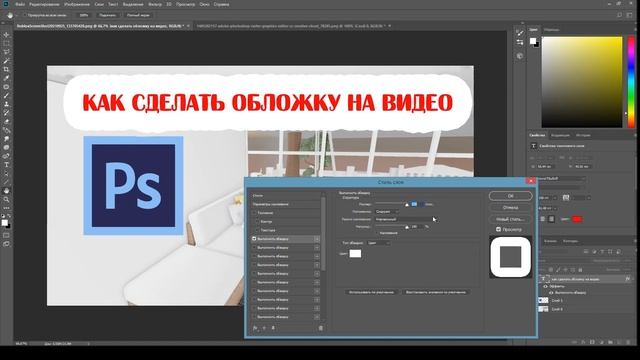Open the fx menu in Layer Style dialog
Screen dimensions: 640x360
click(x=256, y=328)
